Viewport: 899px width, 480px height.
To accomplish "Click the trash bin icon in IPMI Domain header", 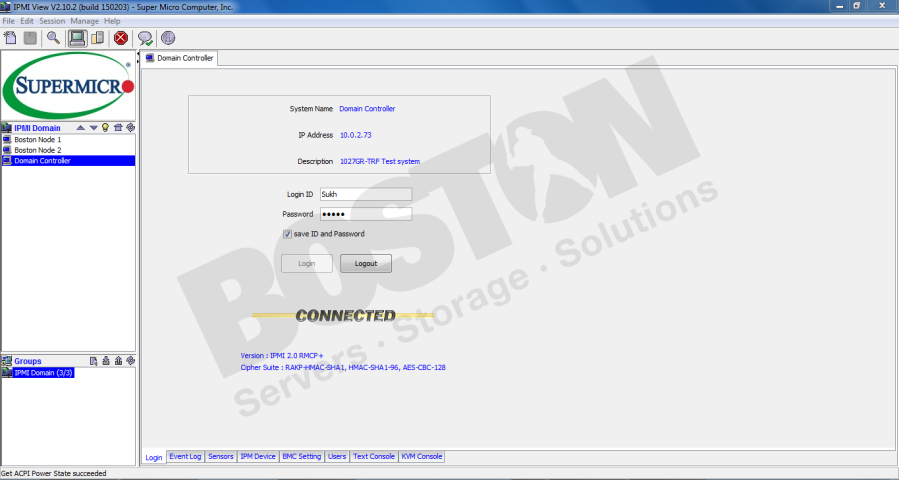I will [118, 127].
